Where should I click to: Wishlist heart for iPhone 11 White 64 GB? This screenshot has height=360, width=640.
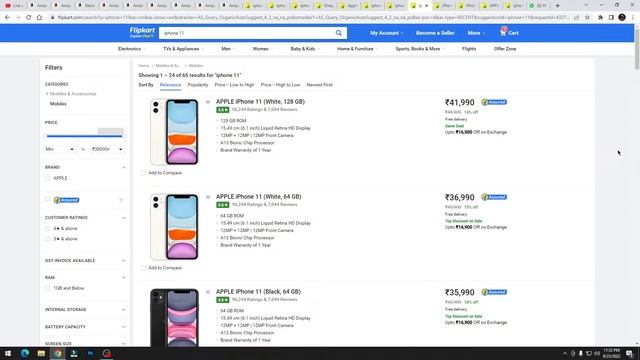point(208,197)
